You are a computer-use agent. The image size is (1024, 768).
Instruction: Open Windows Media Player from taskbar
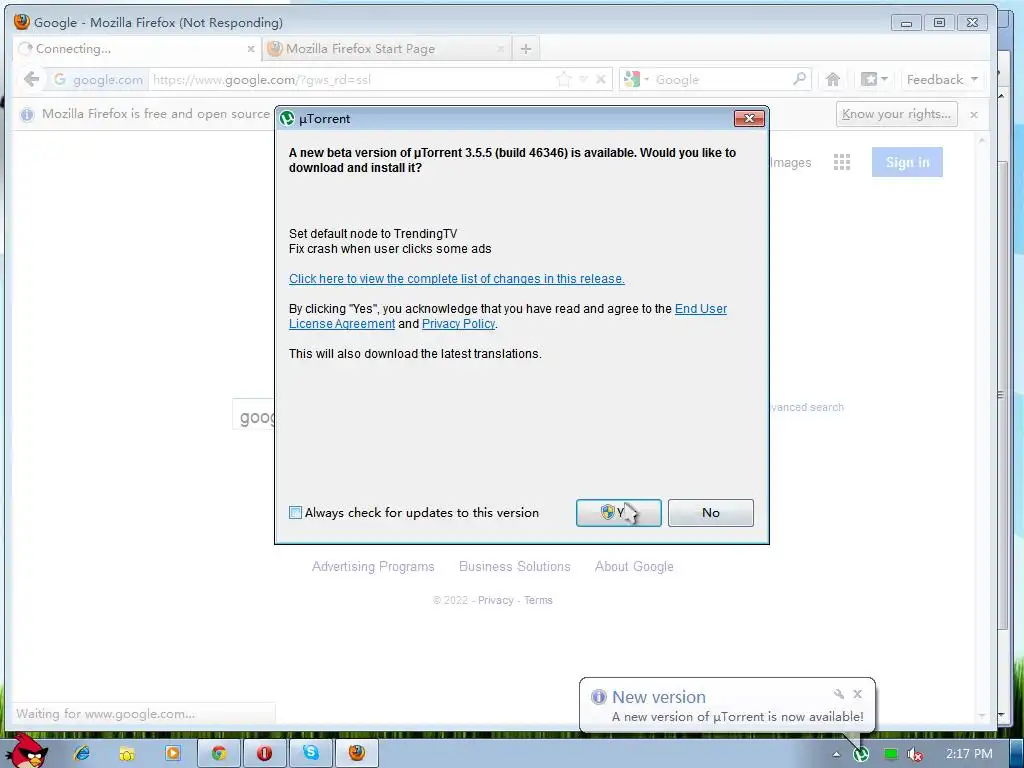(172, 753)
